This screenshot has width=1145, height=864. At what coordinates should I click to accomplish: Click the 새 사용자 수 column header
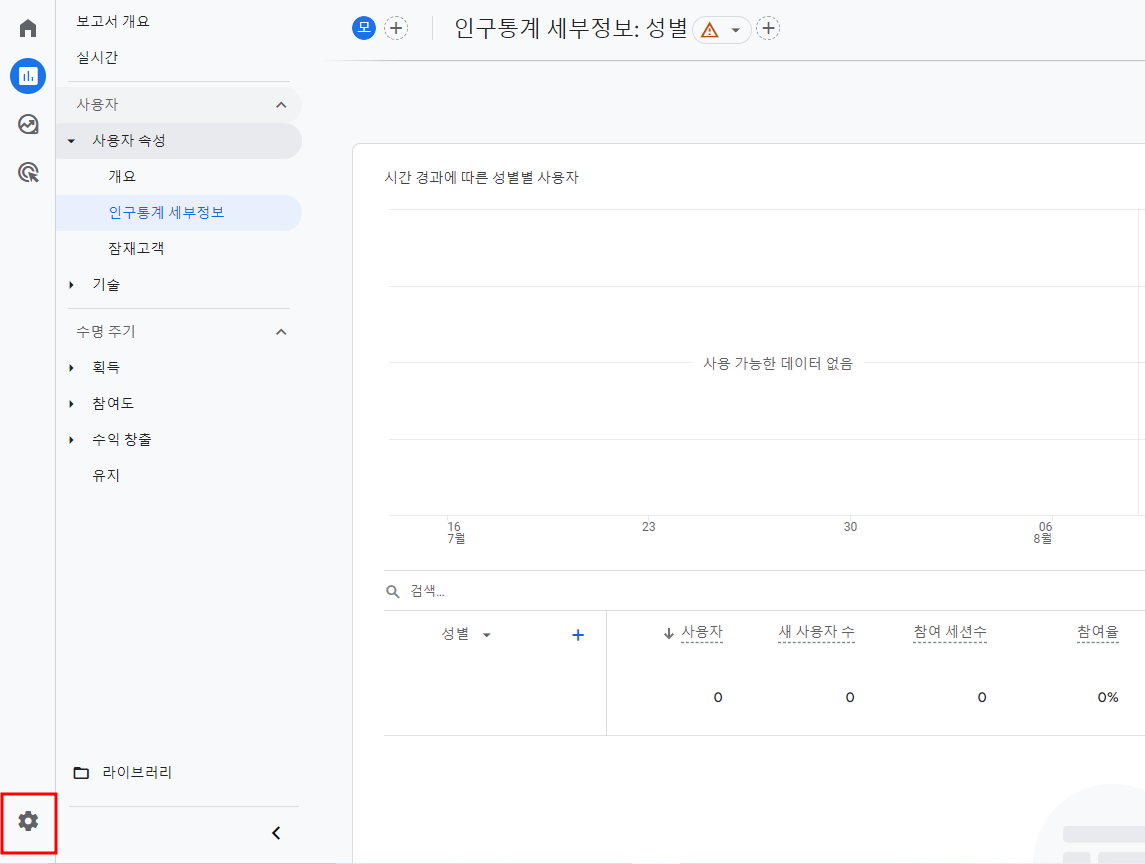pyautogui.click(x=816, y=632)
